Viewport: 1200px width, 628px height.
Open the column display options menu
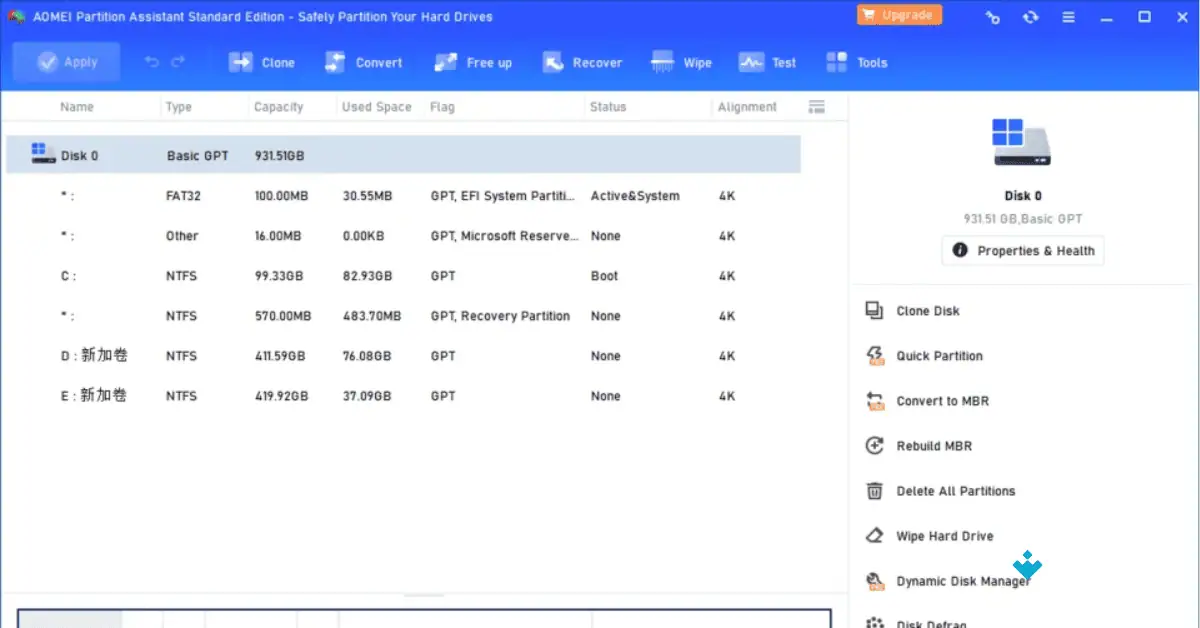click(816, 106)
